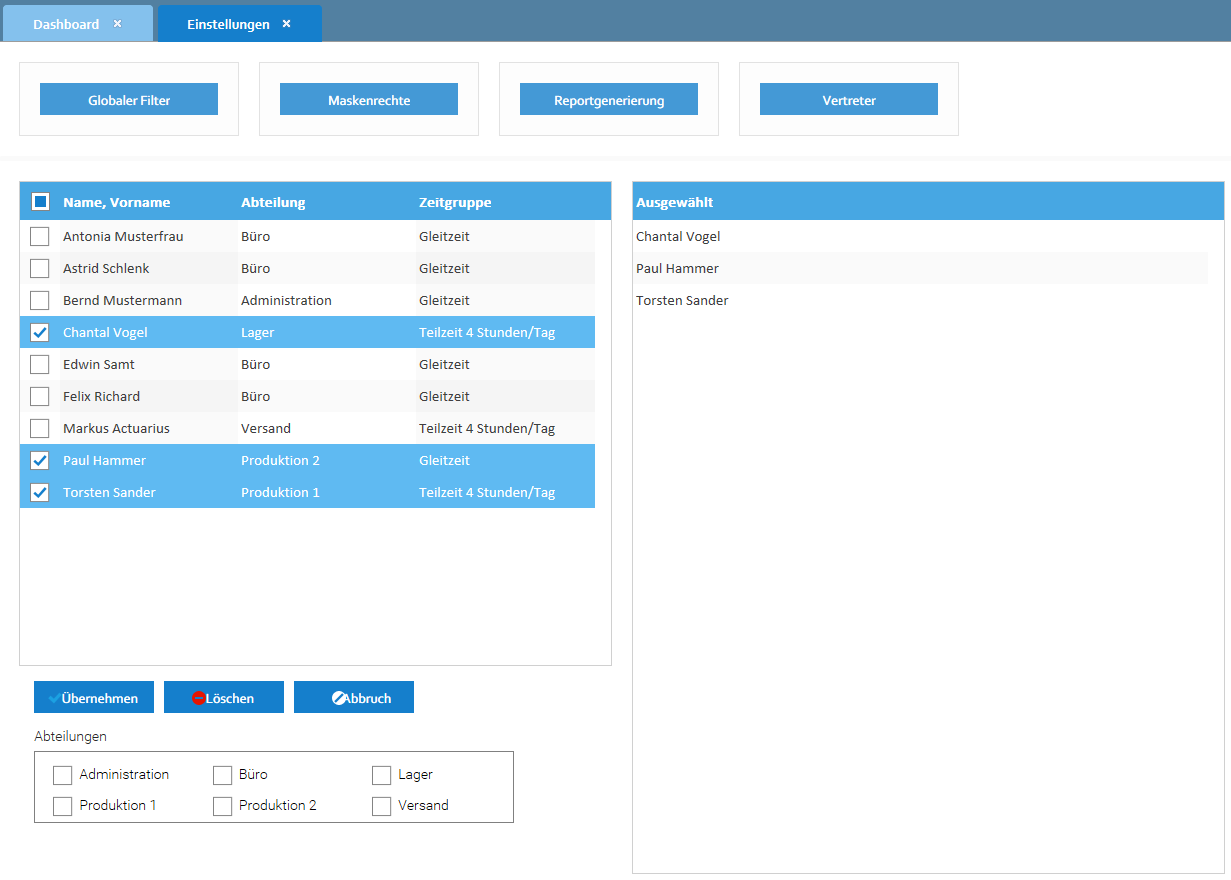Switch to the Dashboard tab
The image size is (1231, 880).
click(66, 24)
